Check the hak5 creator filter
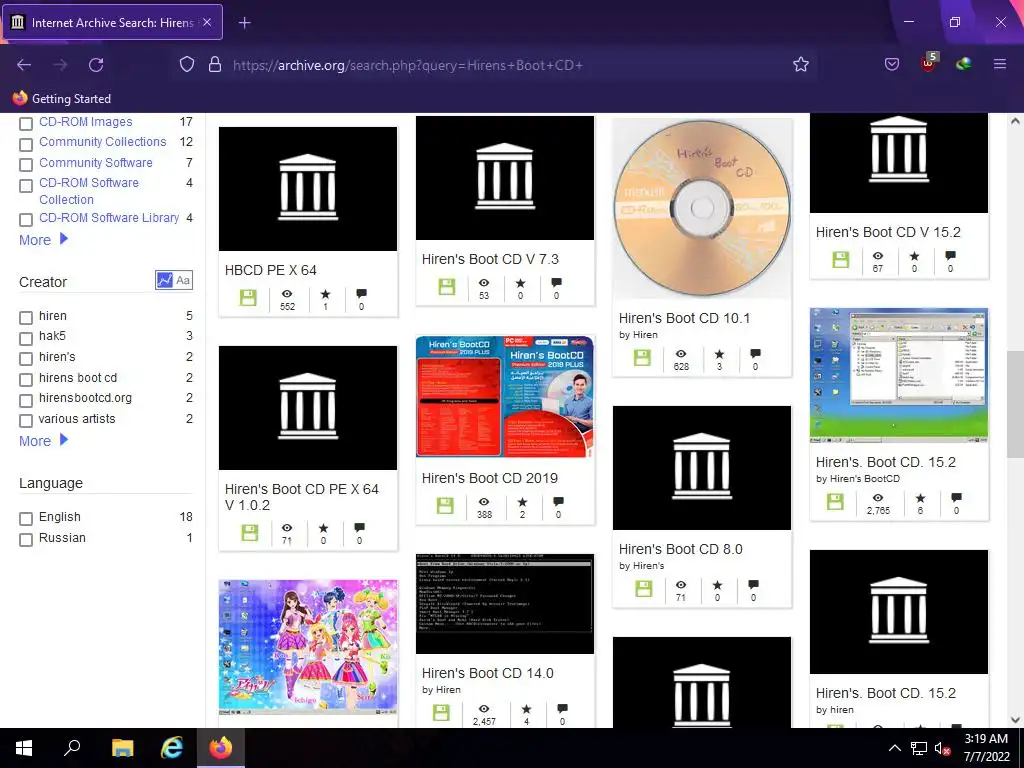 click(x=26, y=338)
